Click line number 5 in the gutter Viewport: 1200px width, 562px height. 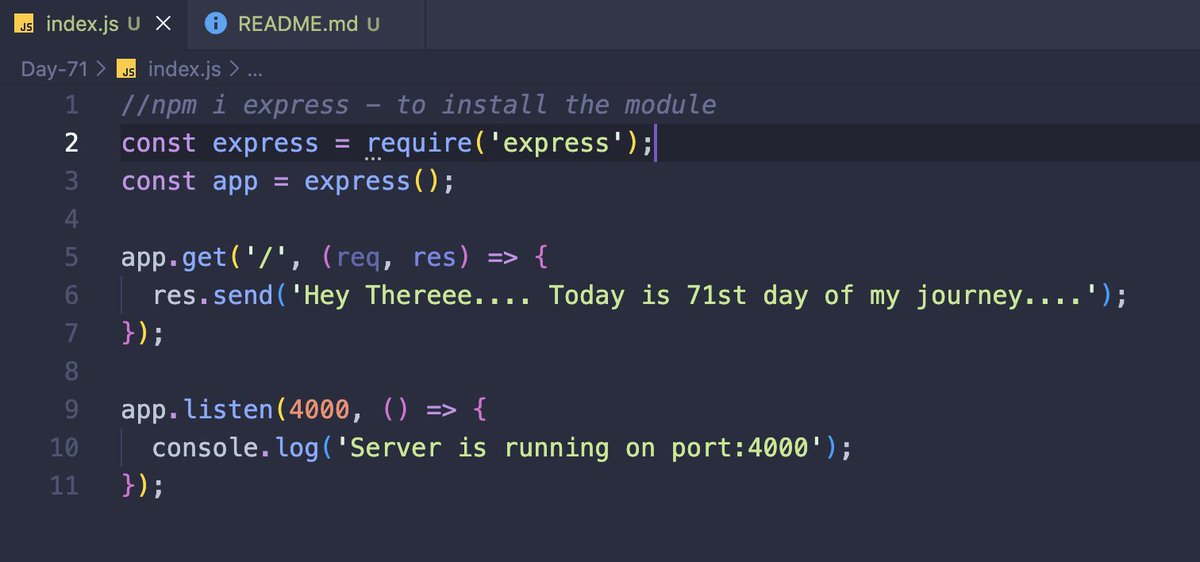70,257
